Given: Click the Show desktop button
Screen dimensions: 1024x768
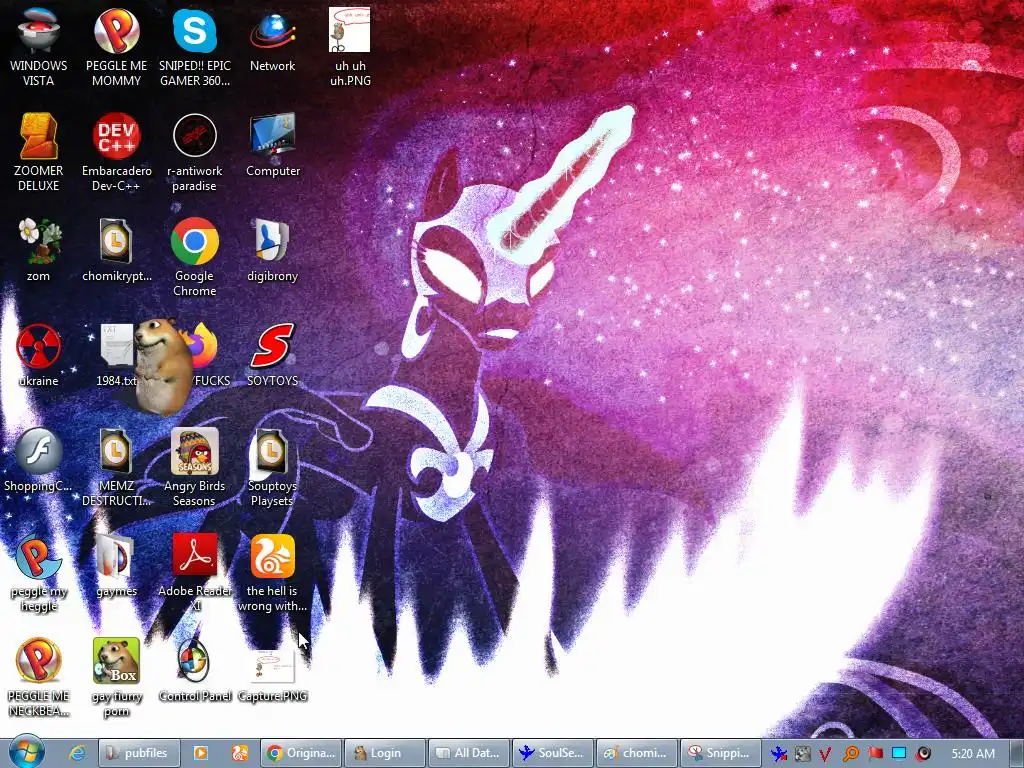Looking at the screenshot, I should click(1016, 753).
